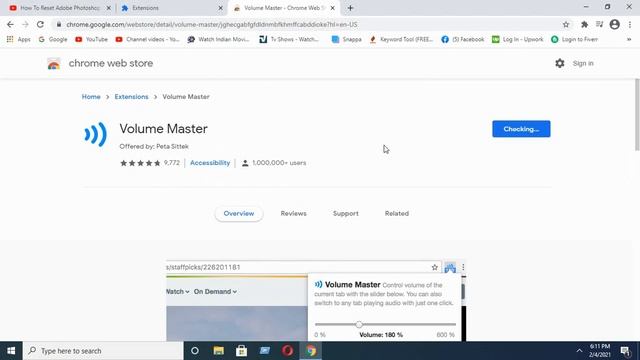Open Chrome Web Store settings gear
Image resolution: width=640 pixels, height=360 pixels.
pos(560,63)
